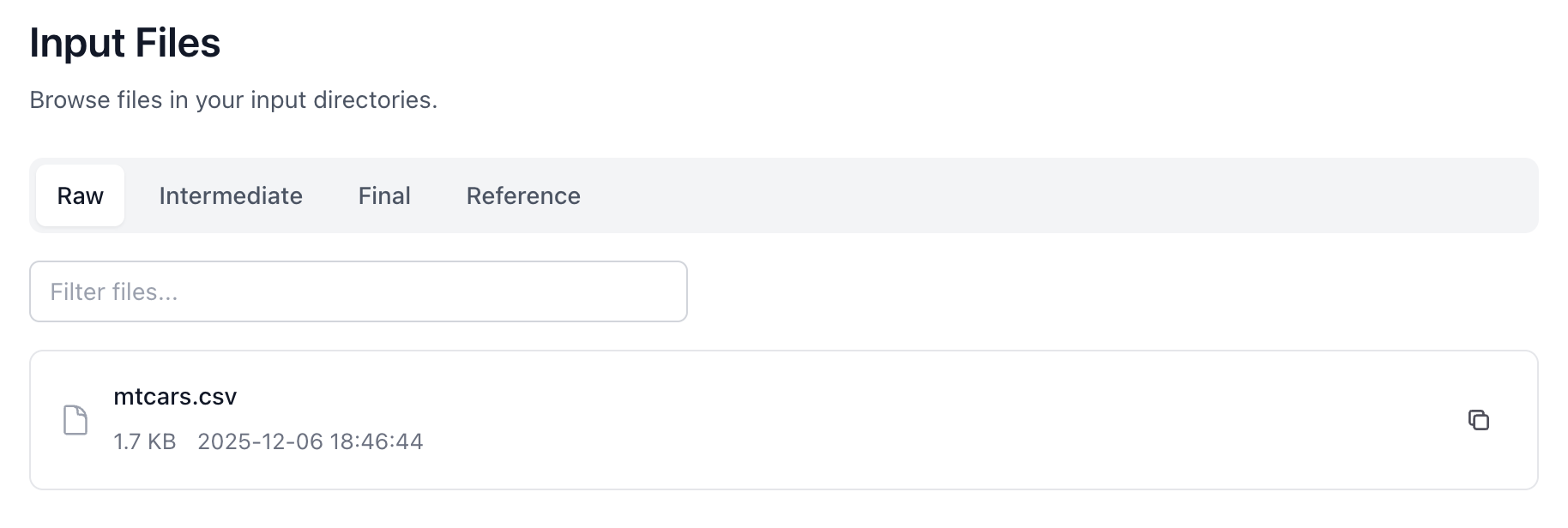
Task: Click the mtcars.csv file name
Action: 175,397
